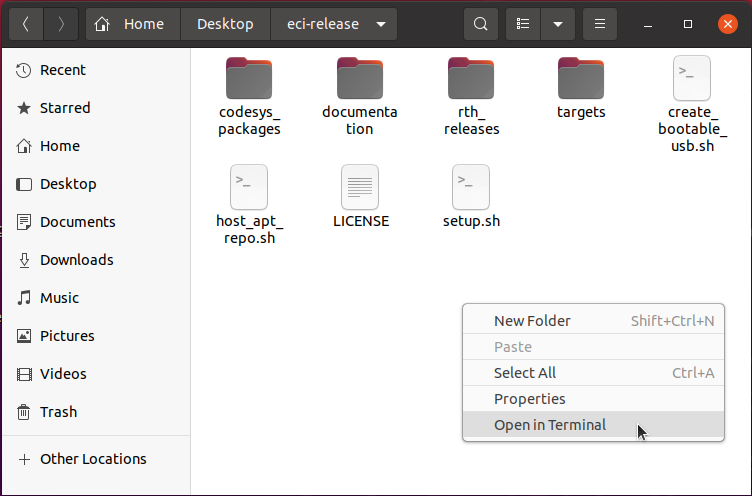Click the search magnifier icon

481,24
